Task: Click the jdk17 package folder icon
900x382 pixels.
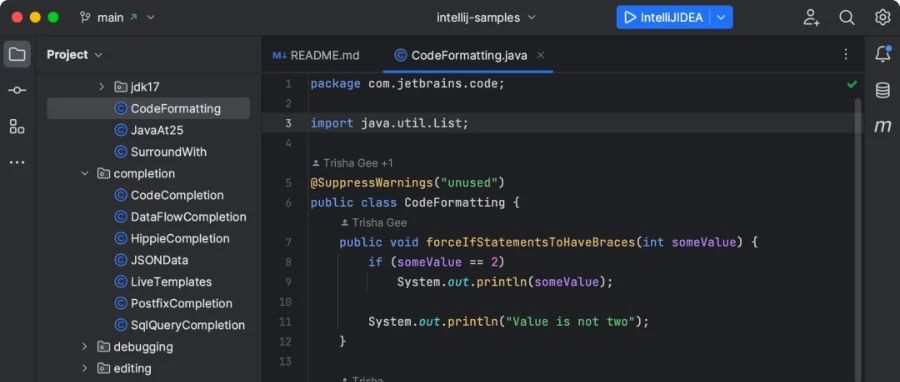Action: (121, 87)
